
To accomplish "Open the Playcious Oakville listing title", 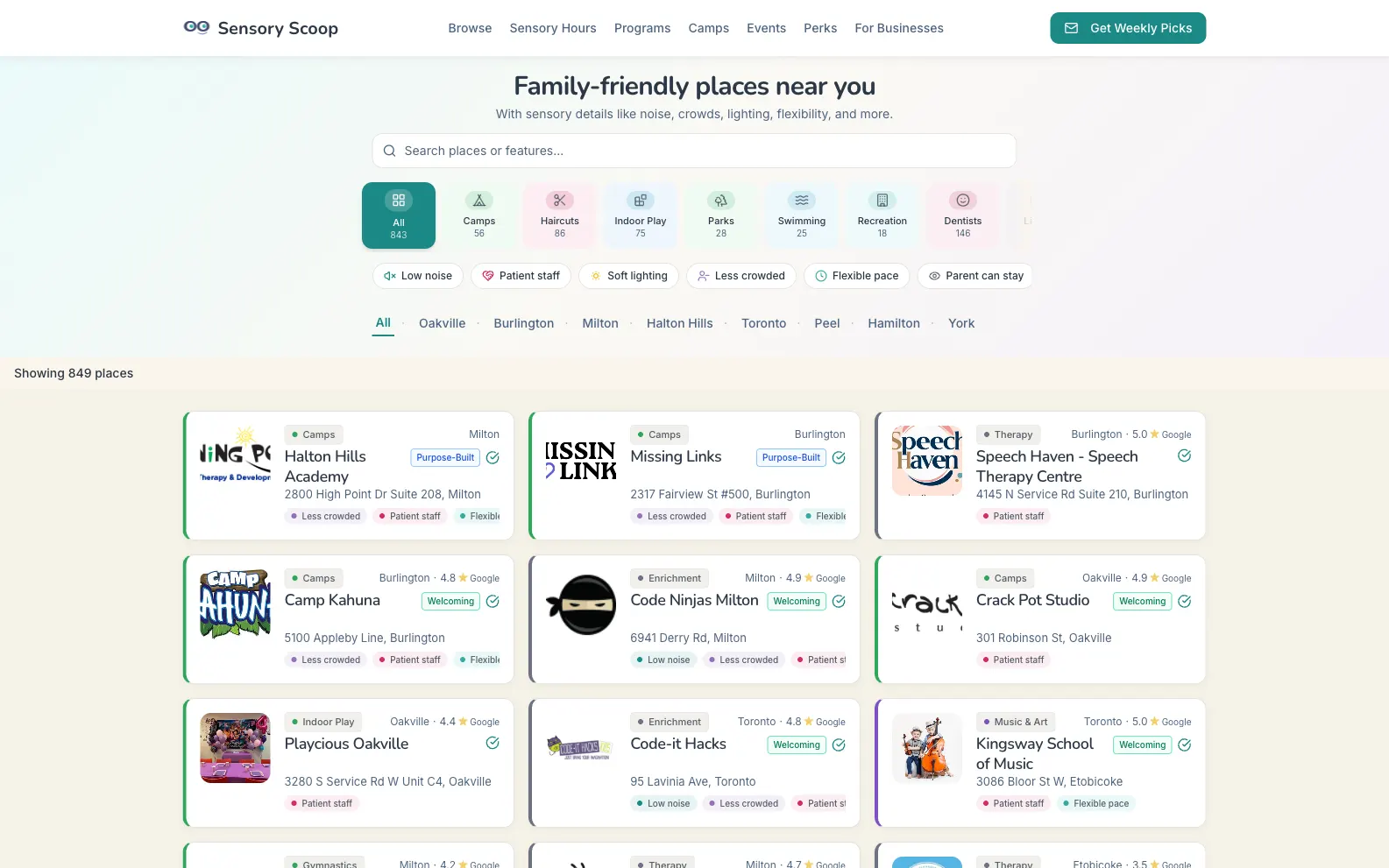I will point(346,744).
